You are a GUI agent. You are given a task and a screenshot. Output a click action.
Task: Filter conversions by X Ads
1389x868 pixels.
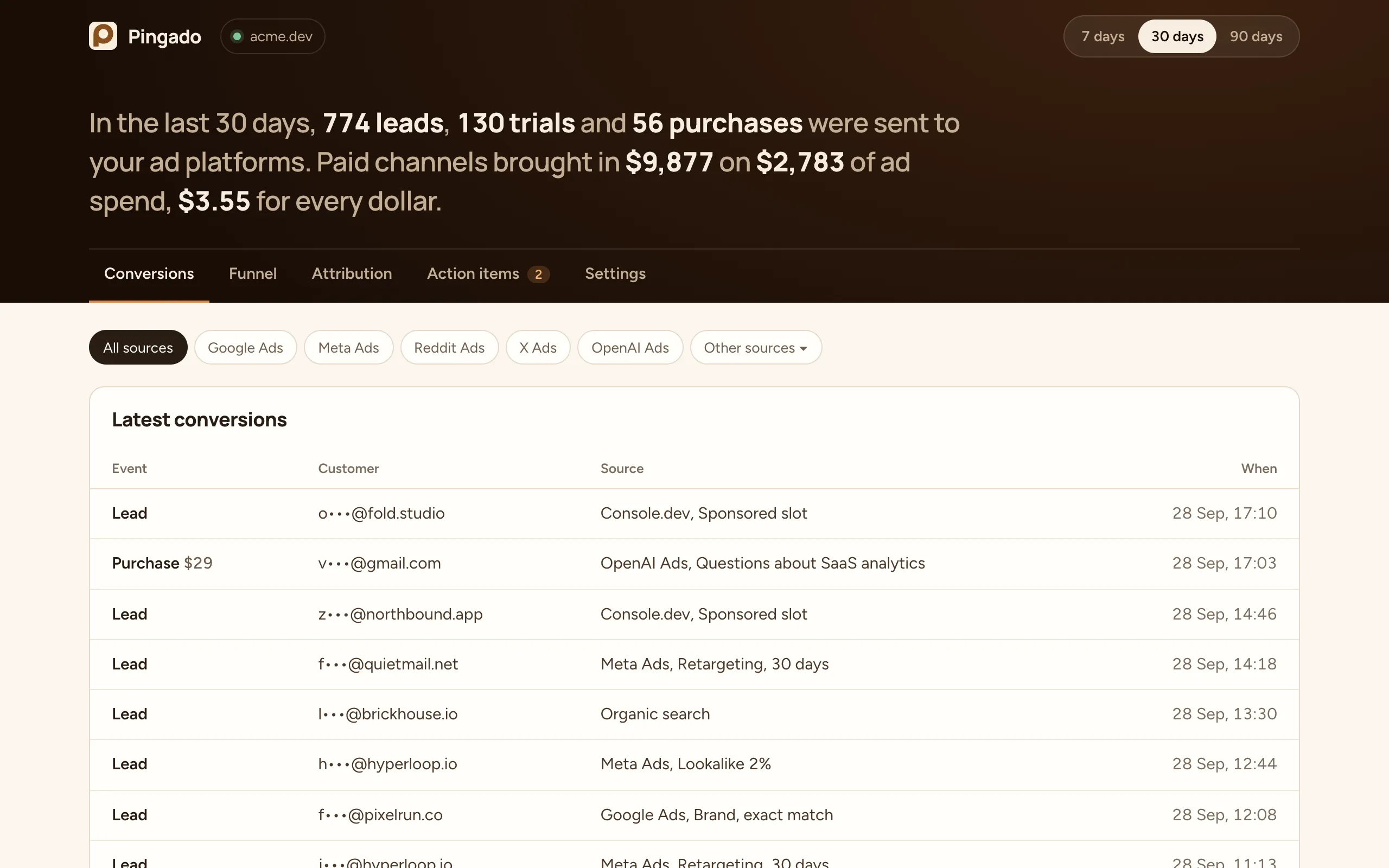(x=538, y=347)
